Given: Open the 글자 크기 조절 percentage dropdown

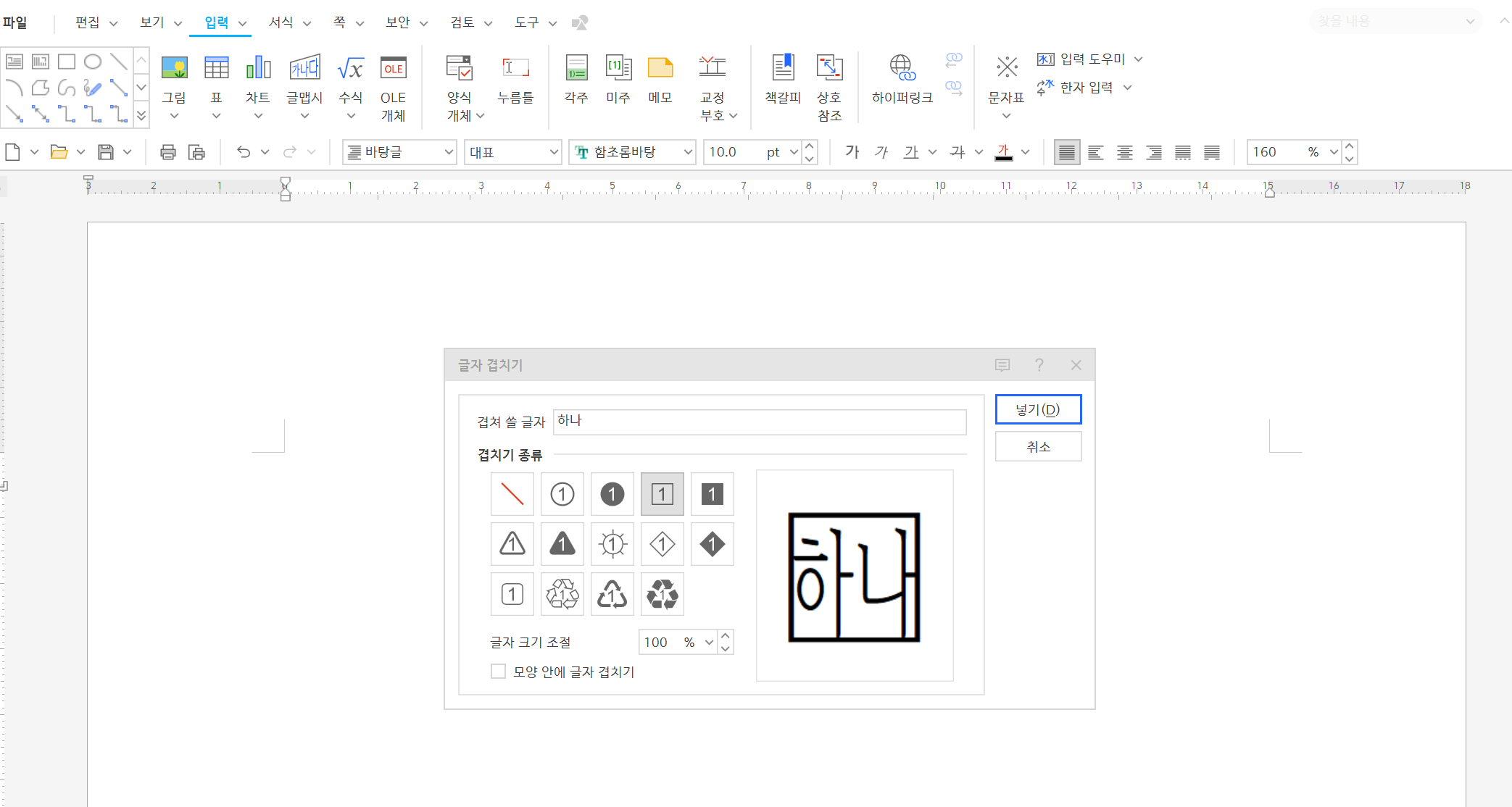Looking at the screenshot, I should [709, 642].
